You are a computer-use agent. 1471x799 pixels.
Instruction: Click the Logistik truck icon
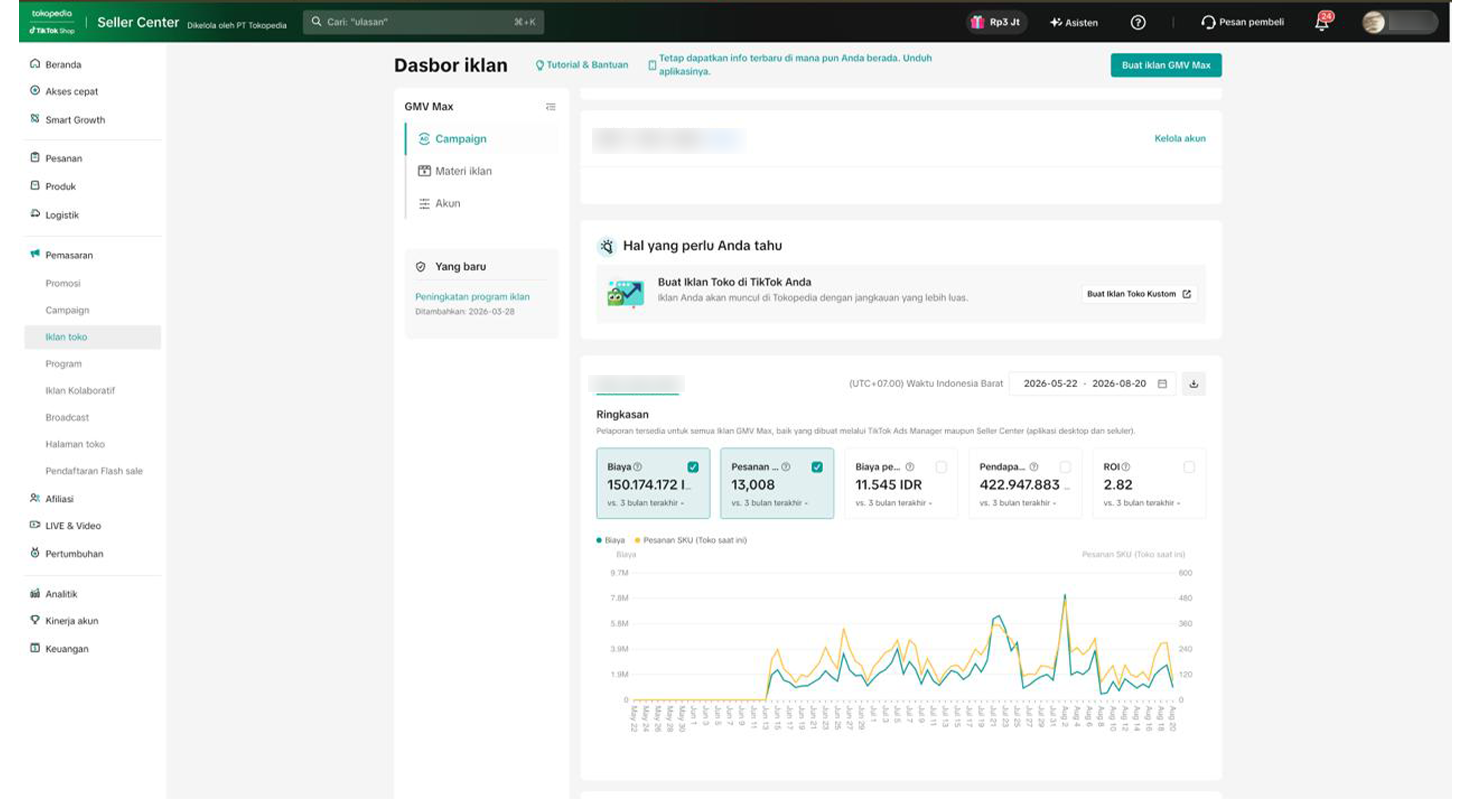[x=35, y=214]
